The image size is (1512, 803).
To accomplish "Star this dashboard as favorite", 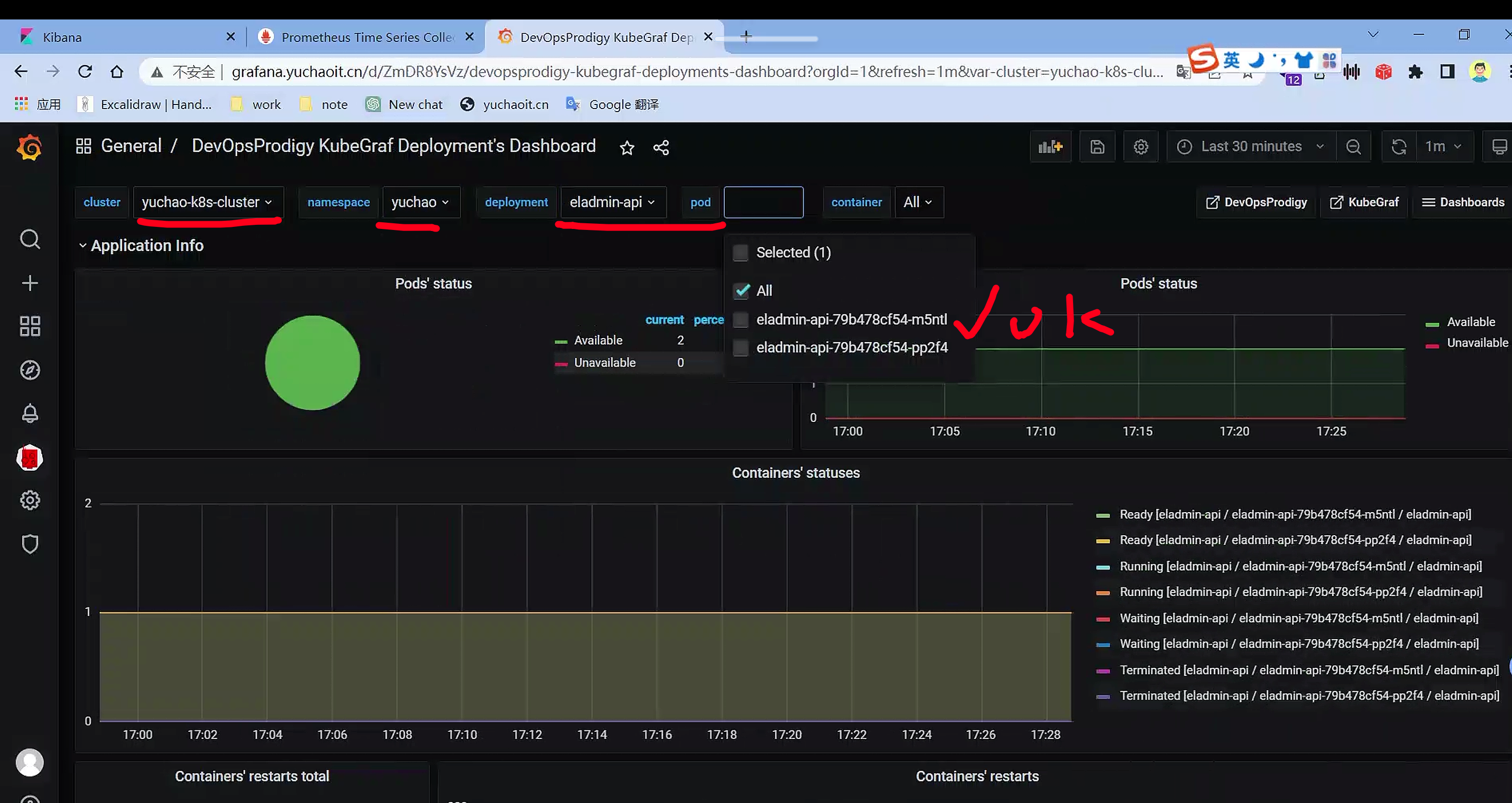I will click(627, 148).
